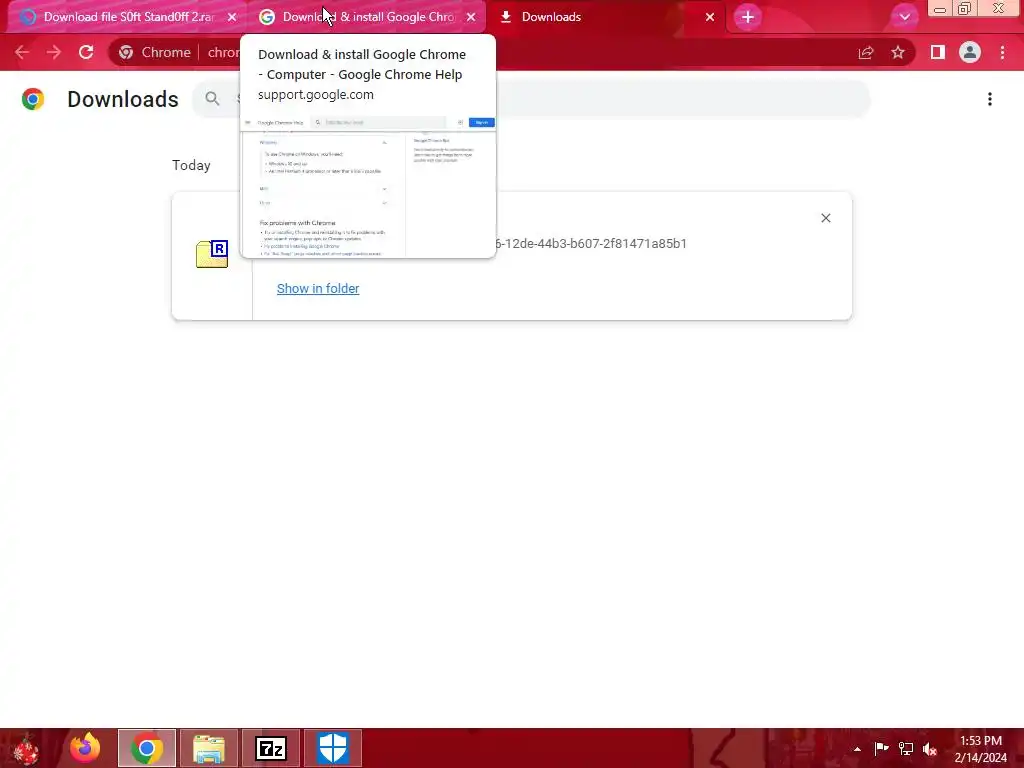Viewport: 1024px width, 768px height.
Task: Close the Downloads tab
Action: (710, 17)
